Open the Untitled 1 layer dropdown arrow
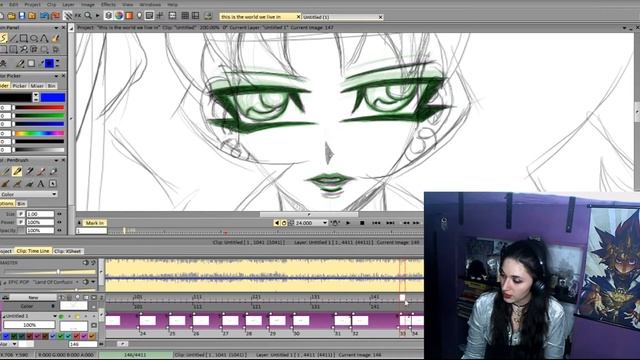Screen dimensions: 640x360 coord(55,316)
